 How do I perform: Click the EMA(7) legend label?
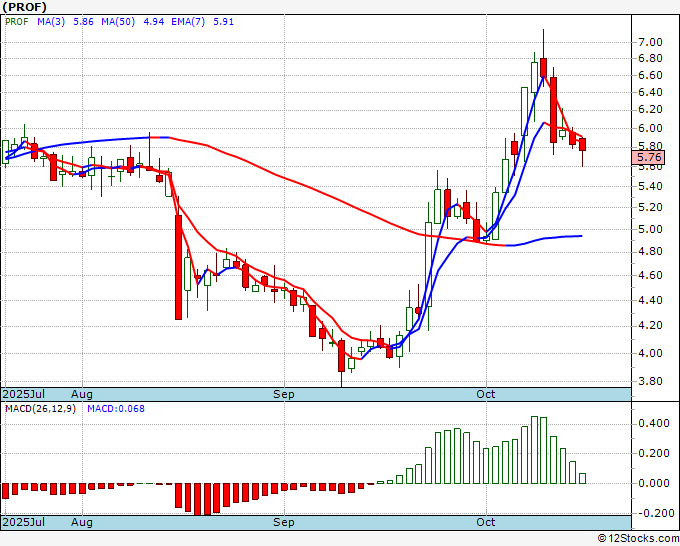tap(188, 22)
